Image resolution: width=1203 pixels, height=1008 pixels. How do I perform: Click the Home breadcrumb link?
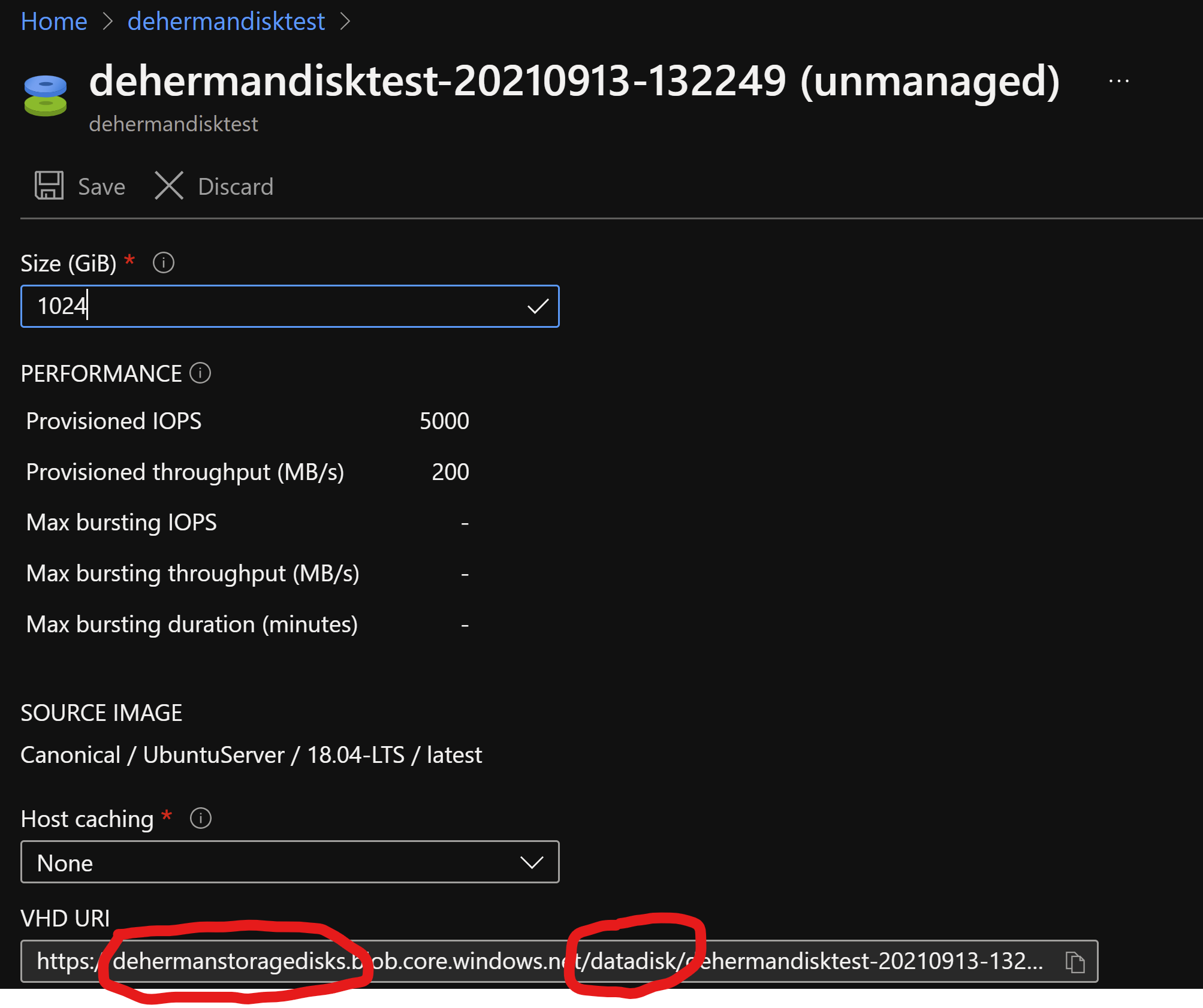[x=54, y=22]
